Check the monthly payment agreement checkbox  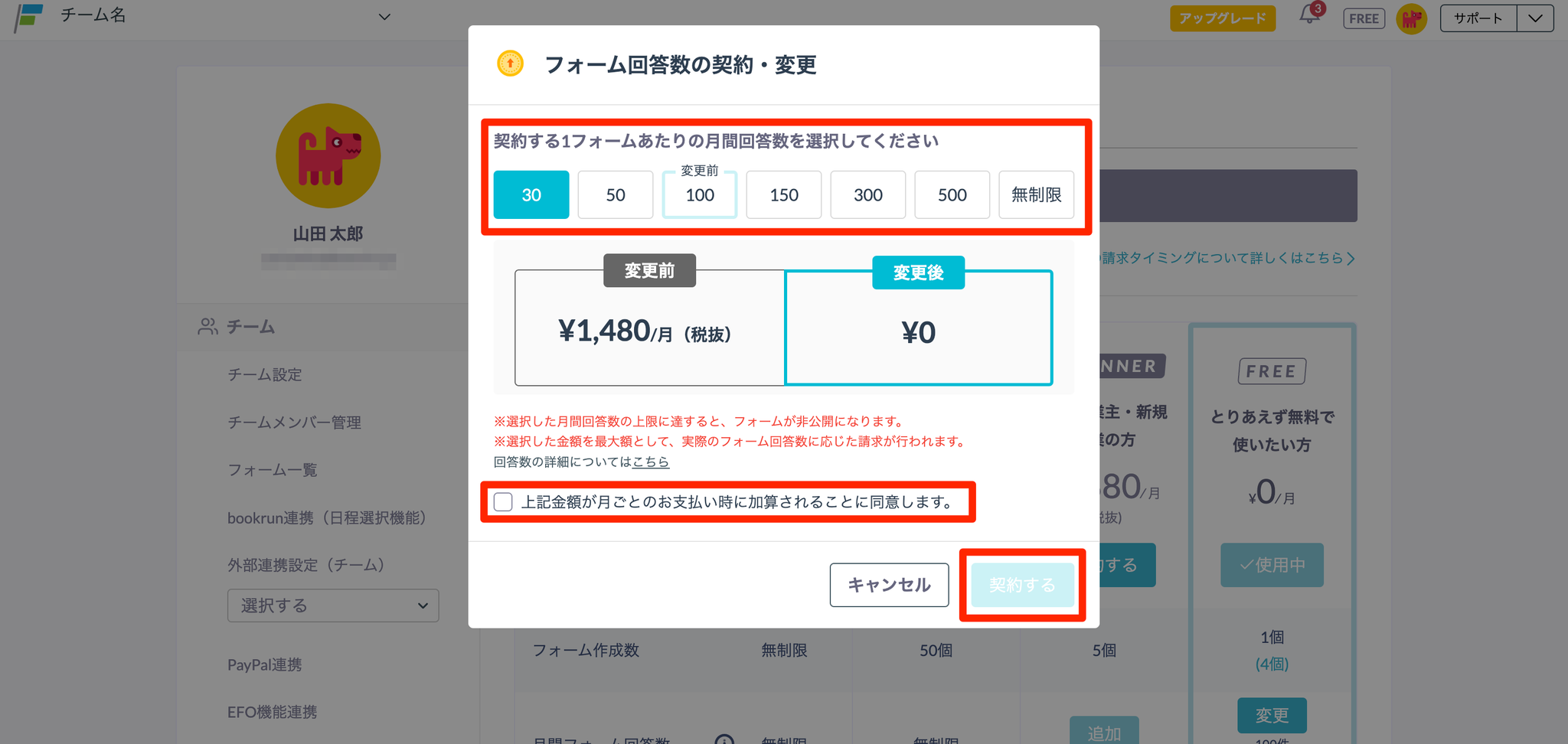503,502
